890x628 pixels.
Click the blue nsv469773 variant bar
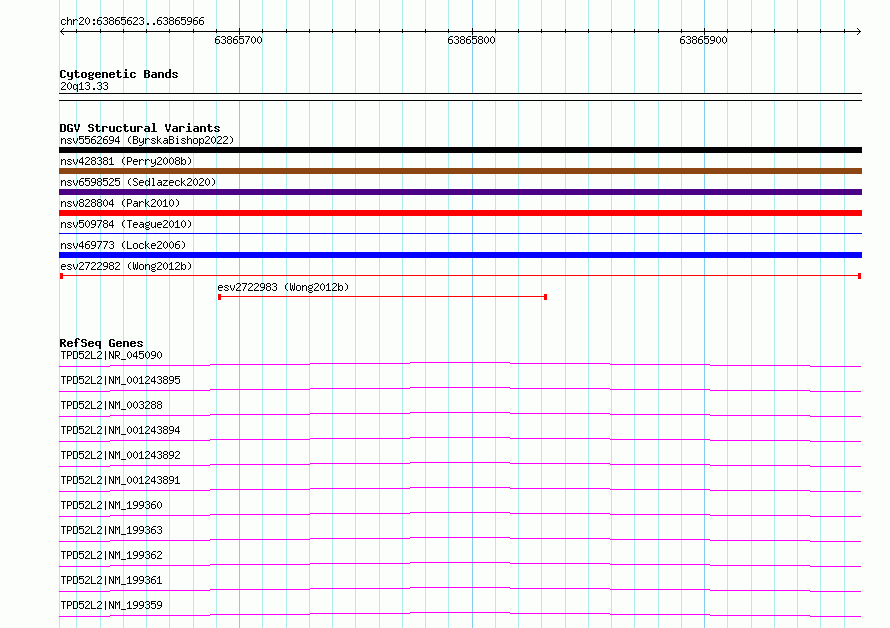(x=460, y=255)
